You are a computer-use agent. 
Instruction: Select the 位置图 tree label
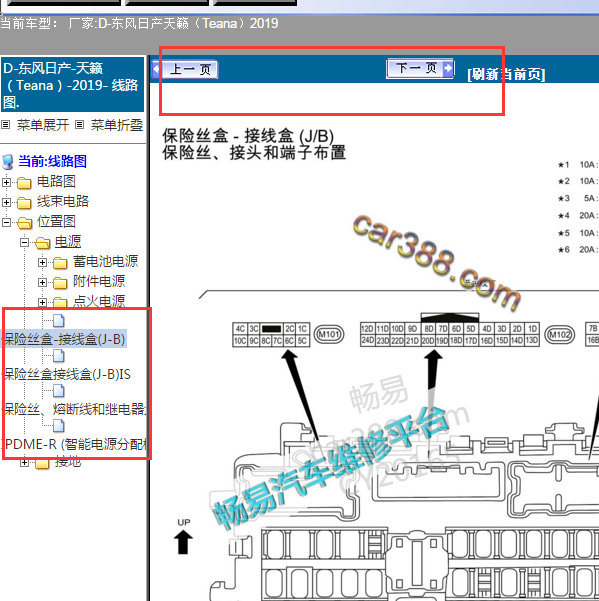(56, 221)
